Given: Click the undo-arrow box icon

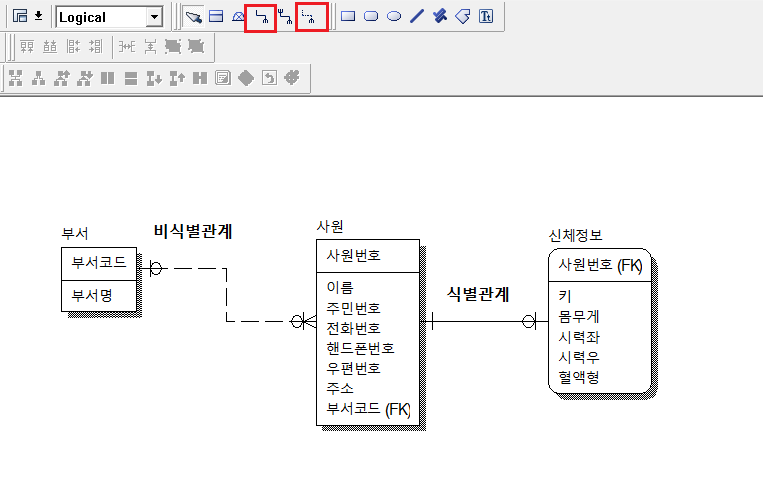Looking at the screenshot, I should [269, 78].
